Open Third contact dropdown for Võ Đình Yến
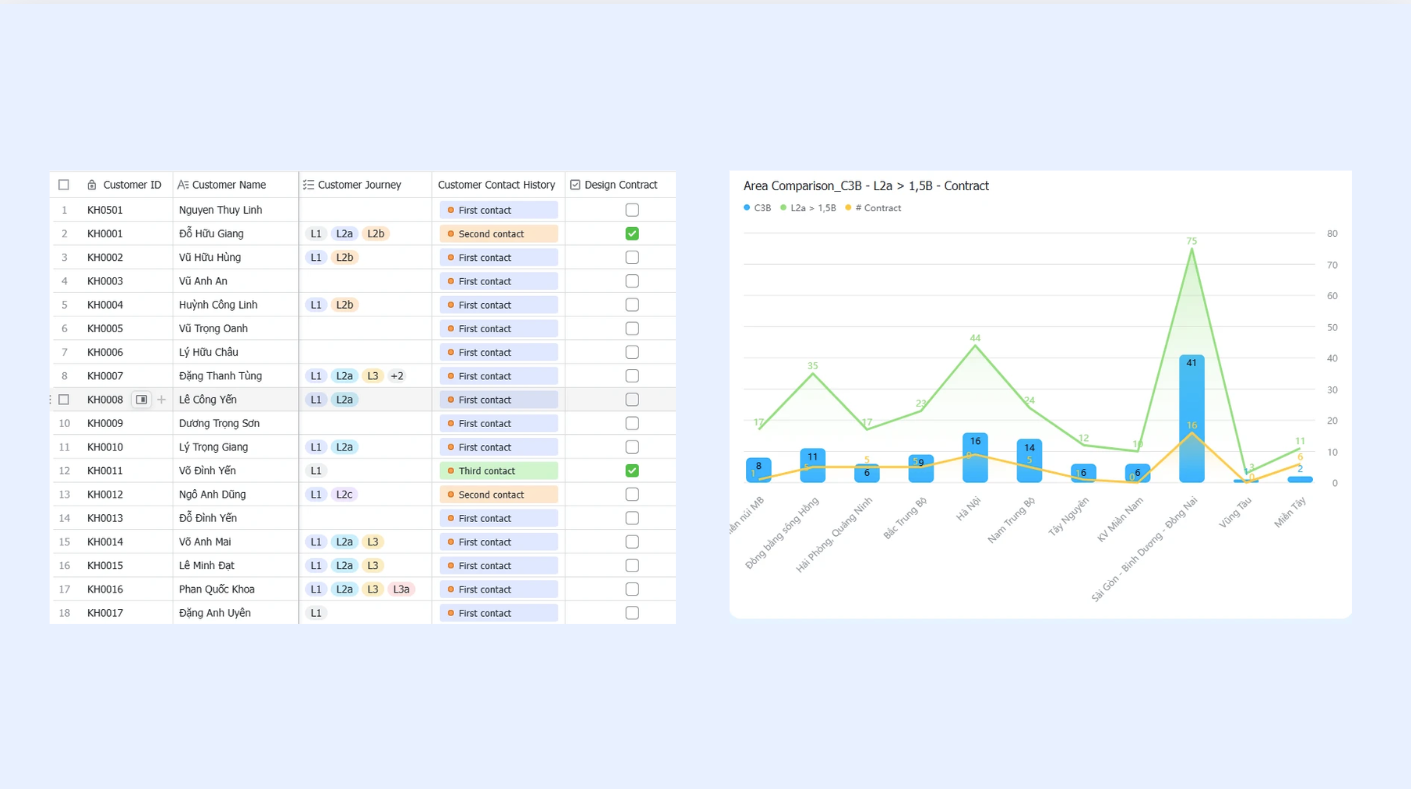1411x789 pixels. (499, 471)
